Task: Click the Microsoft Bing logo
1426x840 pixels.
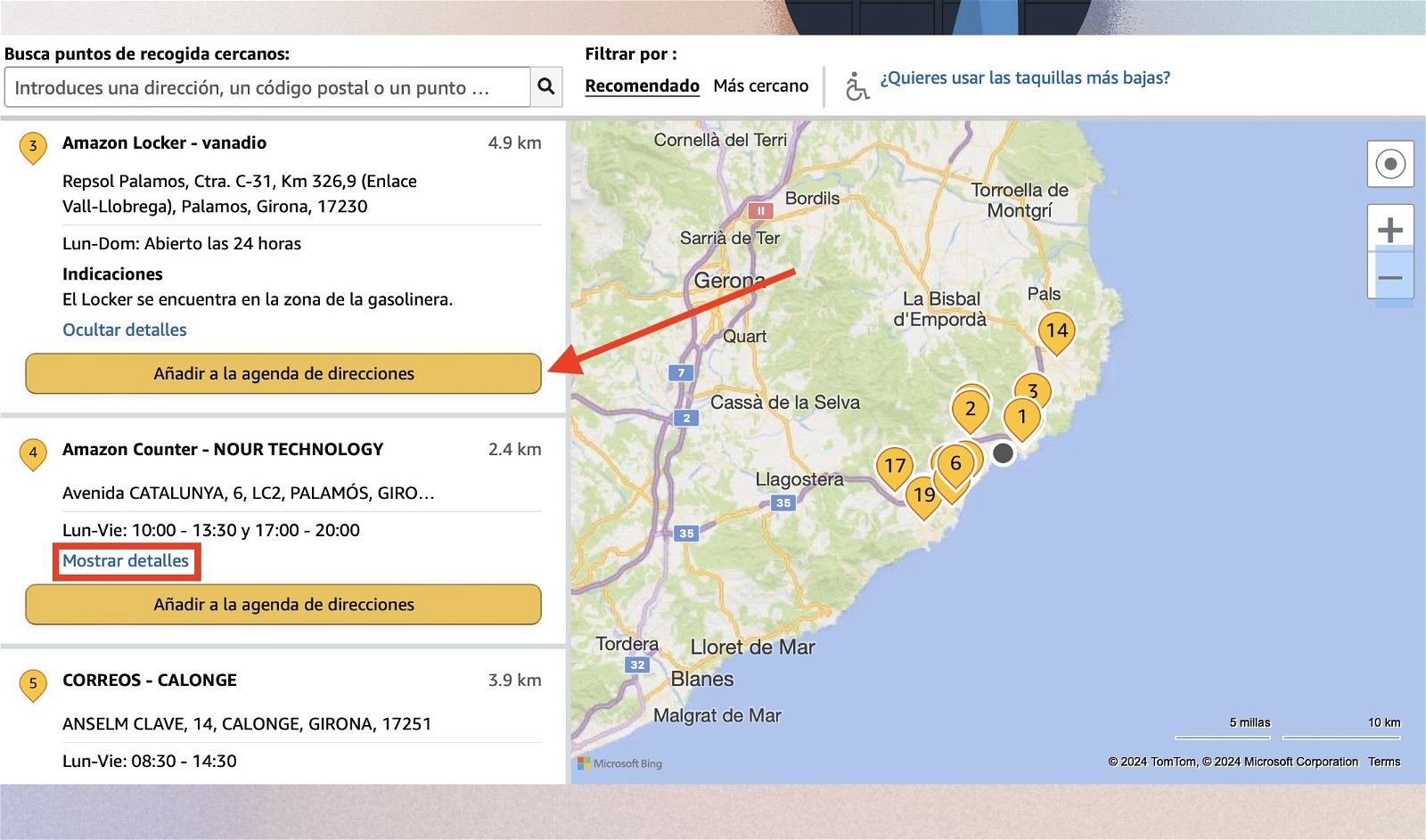Action: click(x=619, y=763)
